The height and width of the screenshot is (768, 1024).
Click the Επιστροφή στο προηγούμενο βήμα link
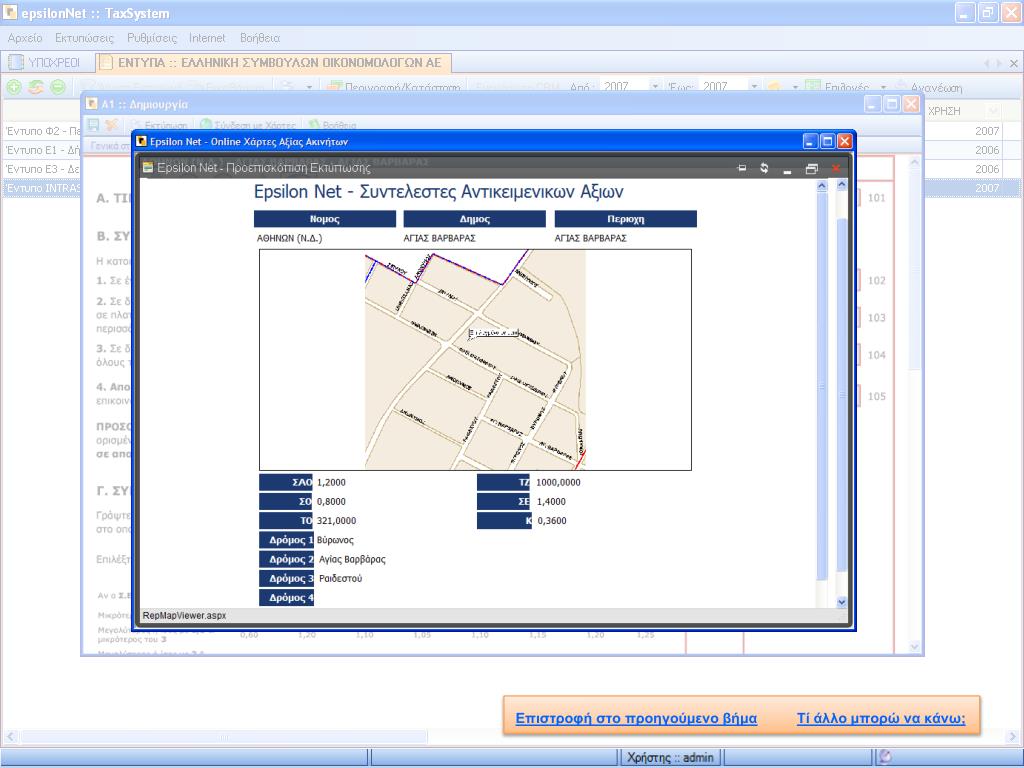click(636, 718)
